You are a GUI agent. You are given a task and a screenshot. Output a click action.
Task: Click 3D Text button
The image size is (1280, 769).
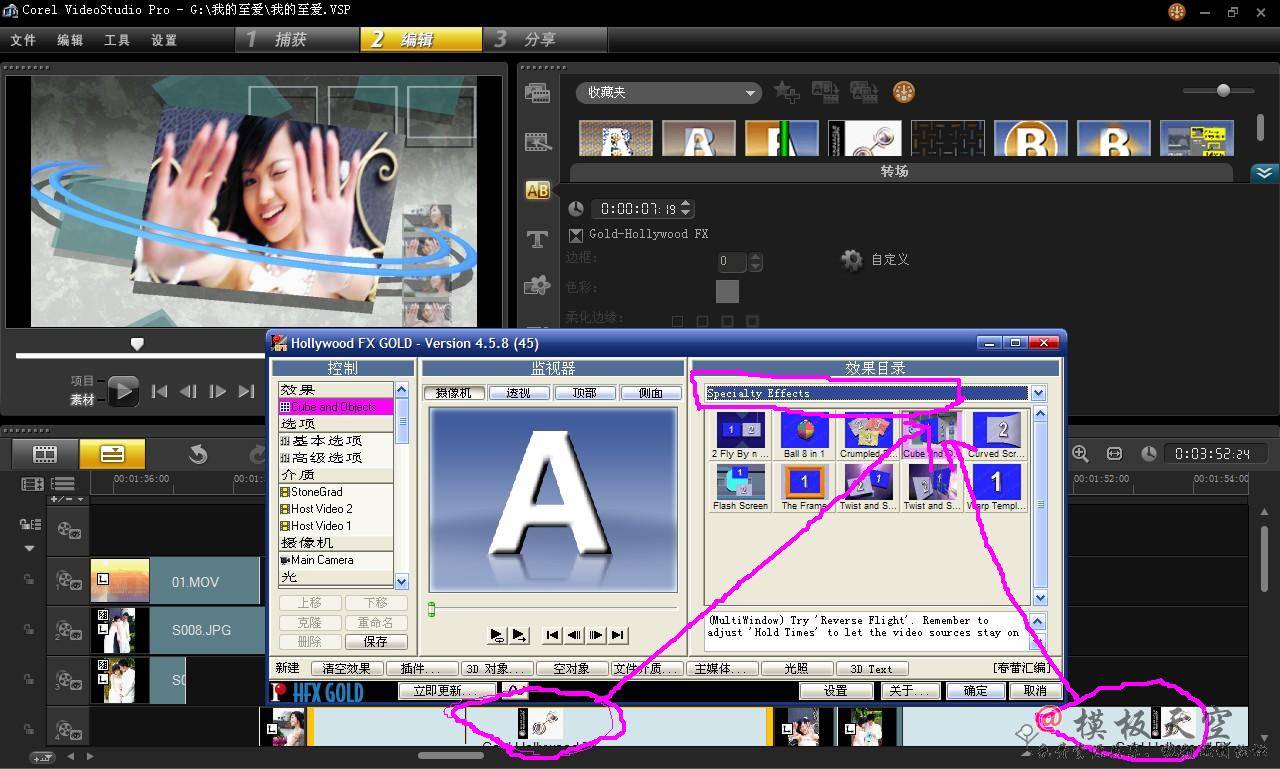pyautogui.click(x=871, y=669)
